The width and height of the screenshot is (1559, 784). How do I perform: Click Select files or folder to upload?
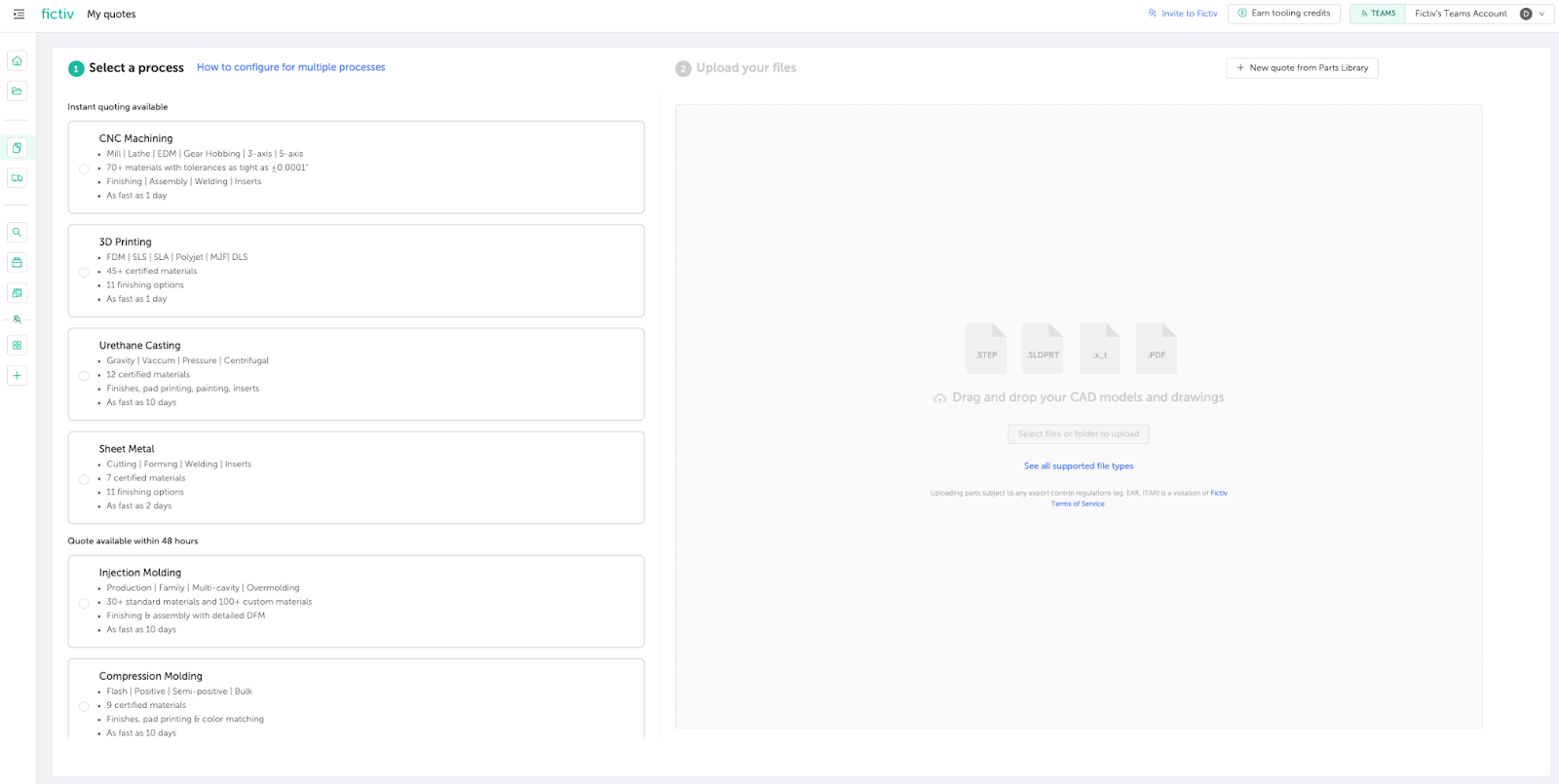1079,434
